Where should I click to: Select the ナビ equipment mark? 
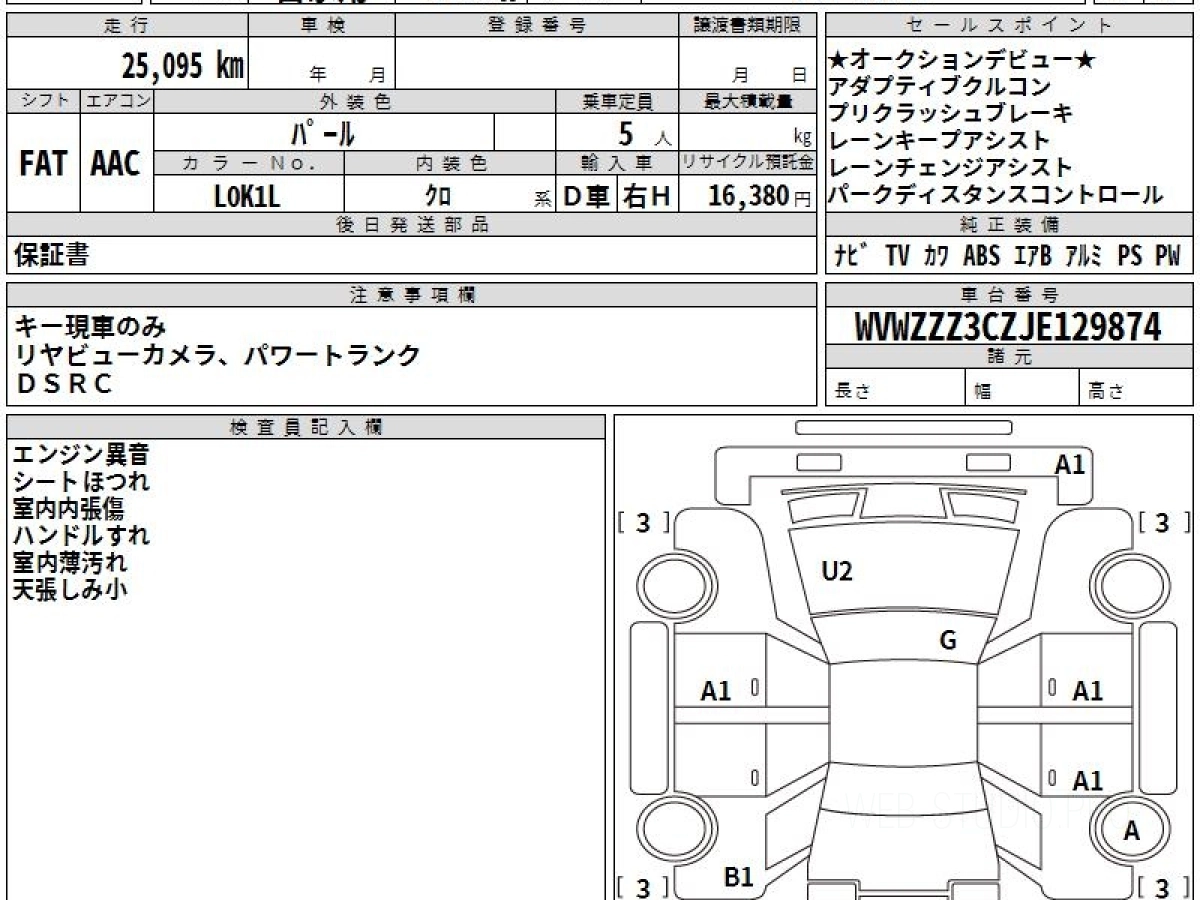pyautogui.click(x=852, y=256)
